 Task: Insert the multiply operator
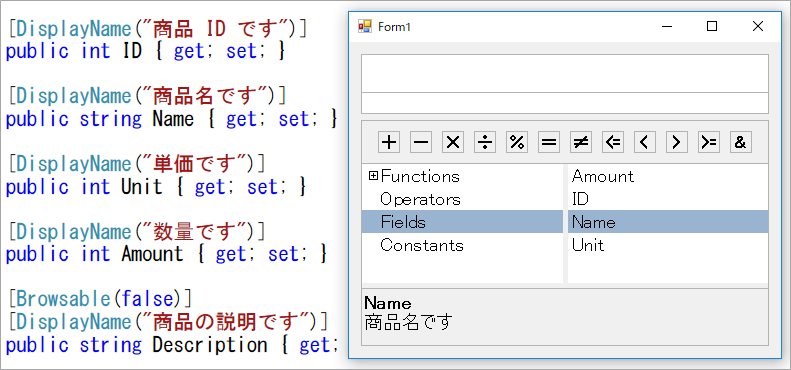(x=453, y=142)
